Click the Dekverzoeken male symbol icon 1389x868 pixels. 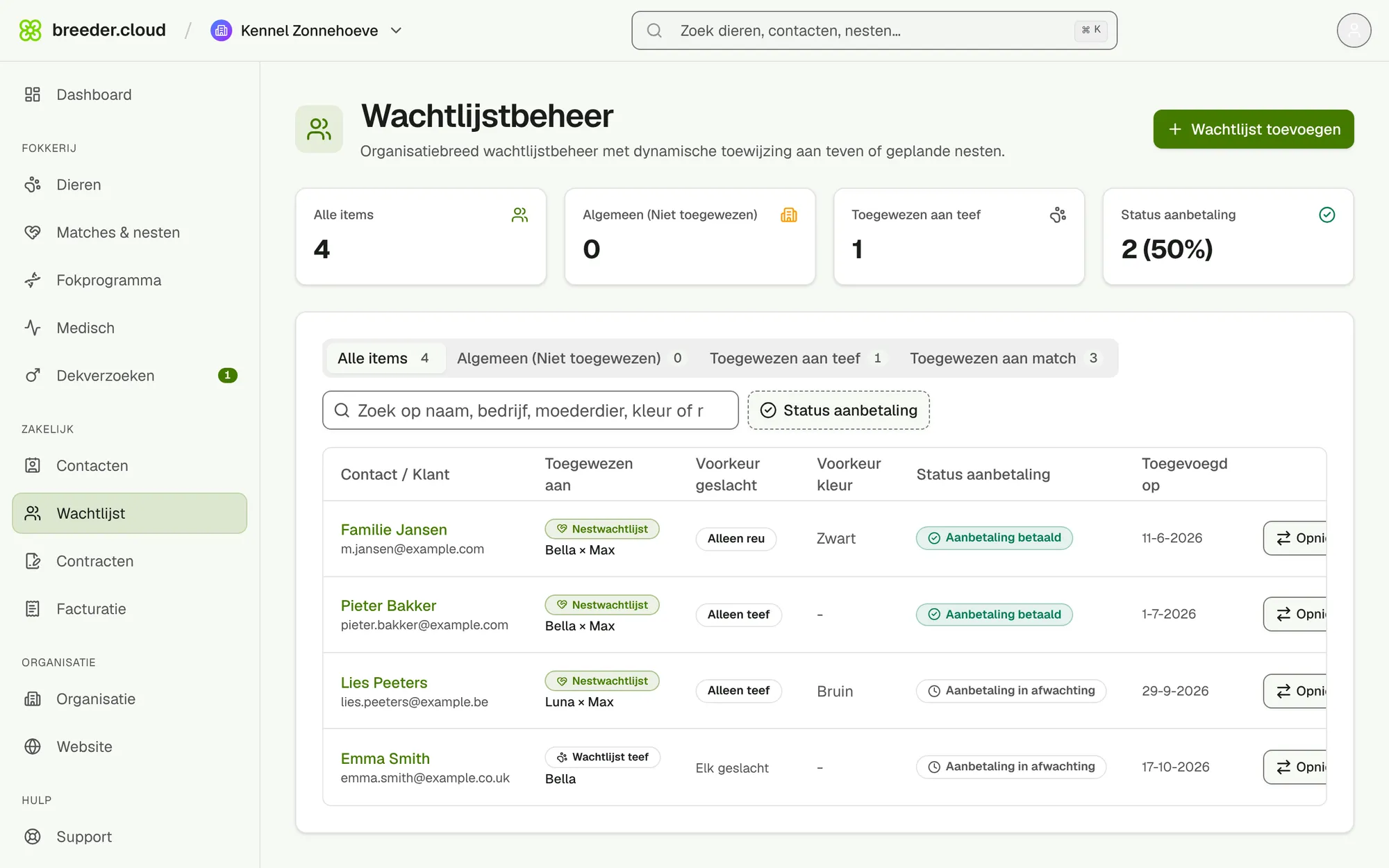pyautogui.click(x=33, y=376)
